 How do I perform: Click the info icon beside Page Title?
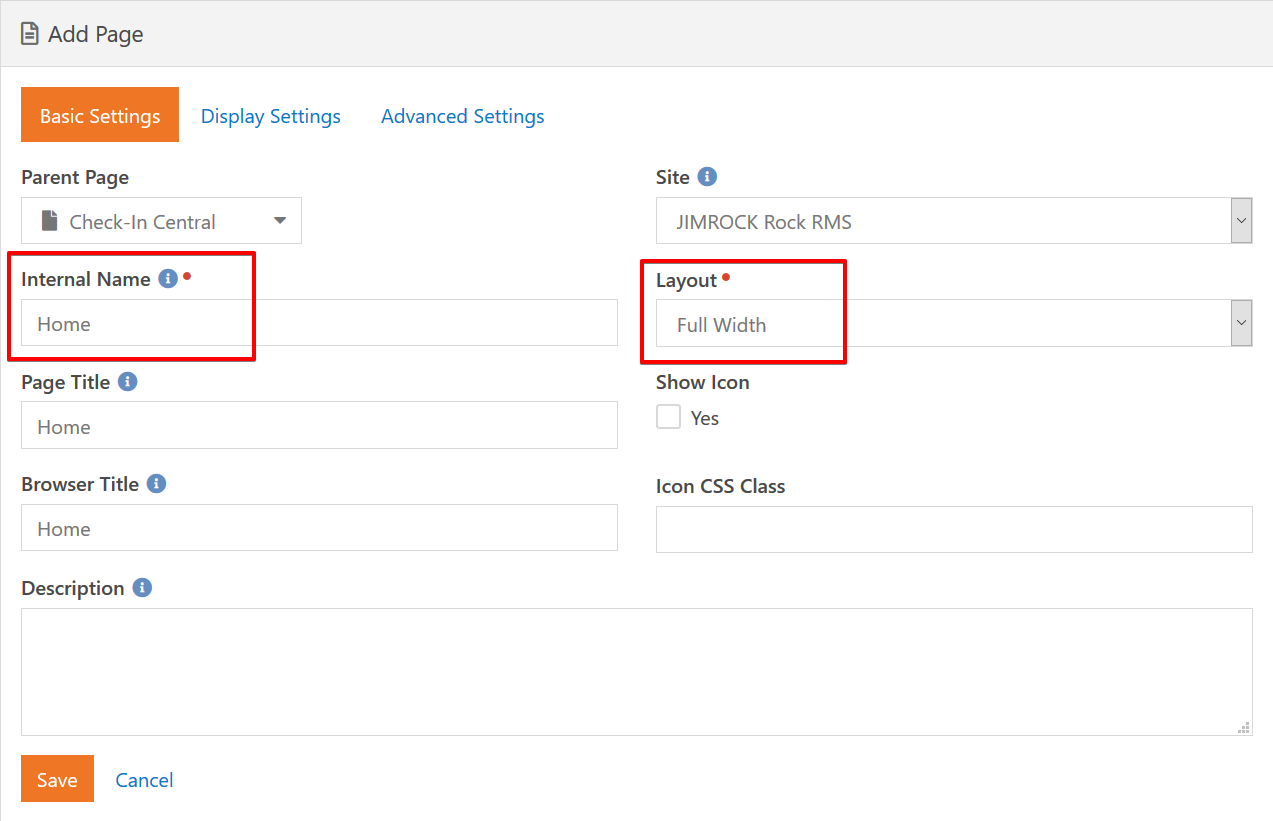click(127, 382)
